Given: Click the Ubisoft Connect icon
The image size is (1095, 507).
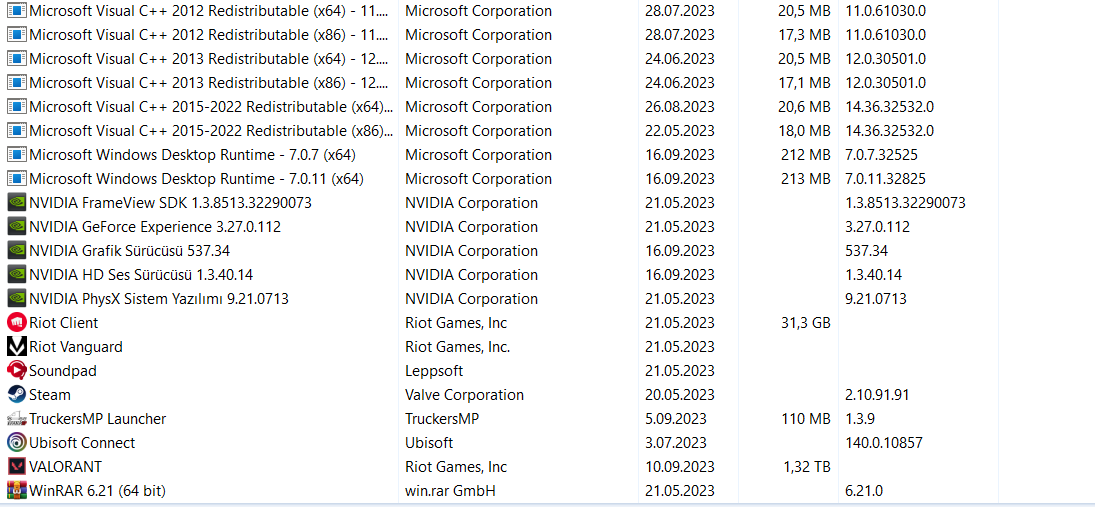Looking at the screenshot, I should click(x=16, y=443).
